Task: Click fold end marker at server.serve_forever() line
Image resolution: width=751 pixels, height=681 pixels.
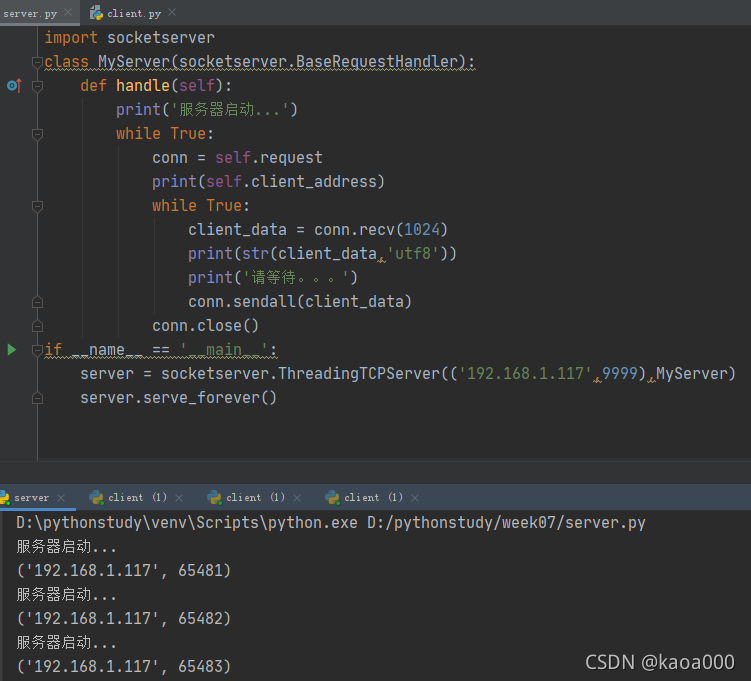Action: point(37,398)
